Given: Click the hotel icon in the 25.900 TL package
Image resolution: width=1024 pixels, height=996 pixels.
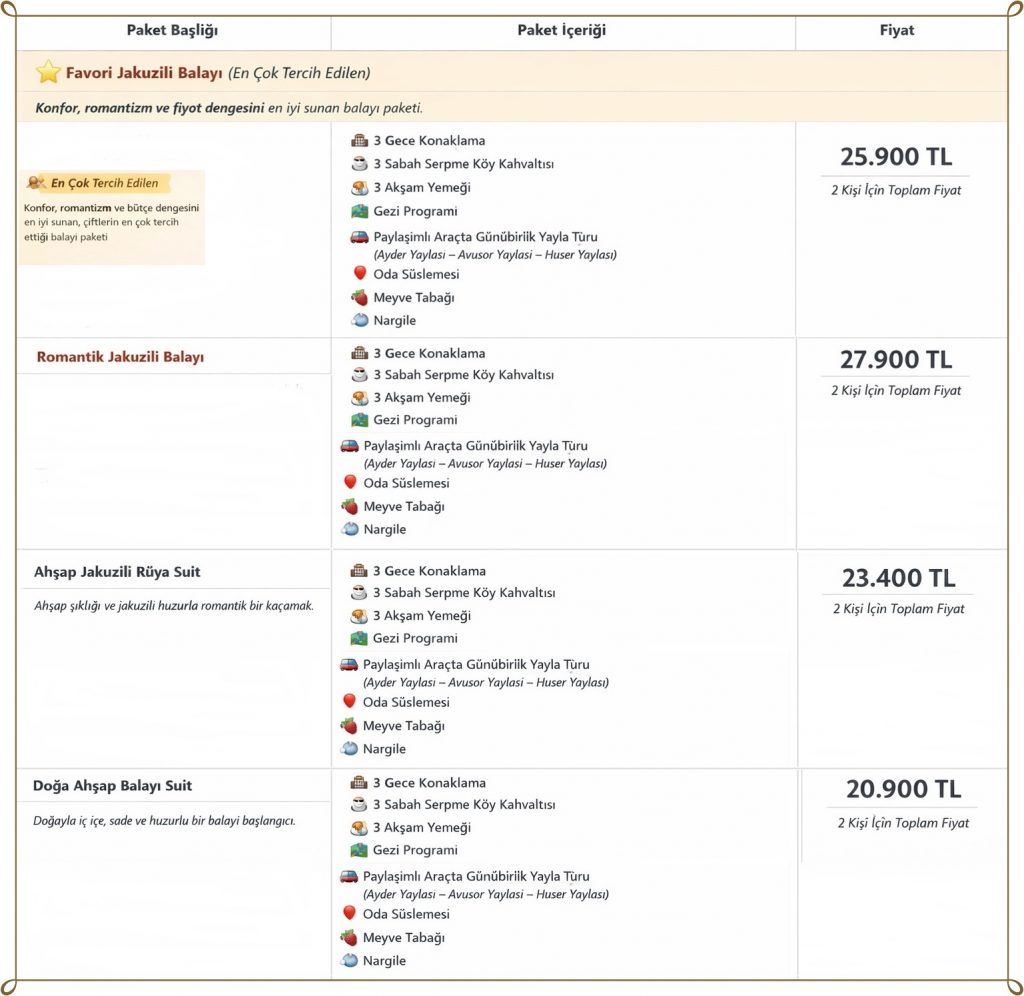Looking at the screenshot, I should [360, 141].
